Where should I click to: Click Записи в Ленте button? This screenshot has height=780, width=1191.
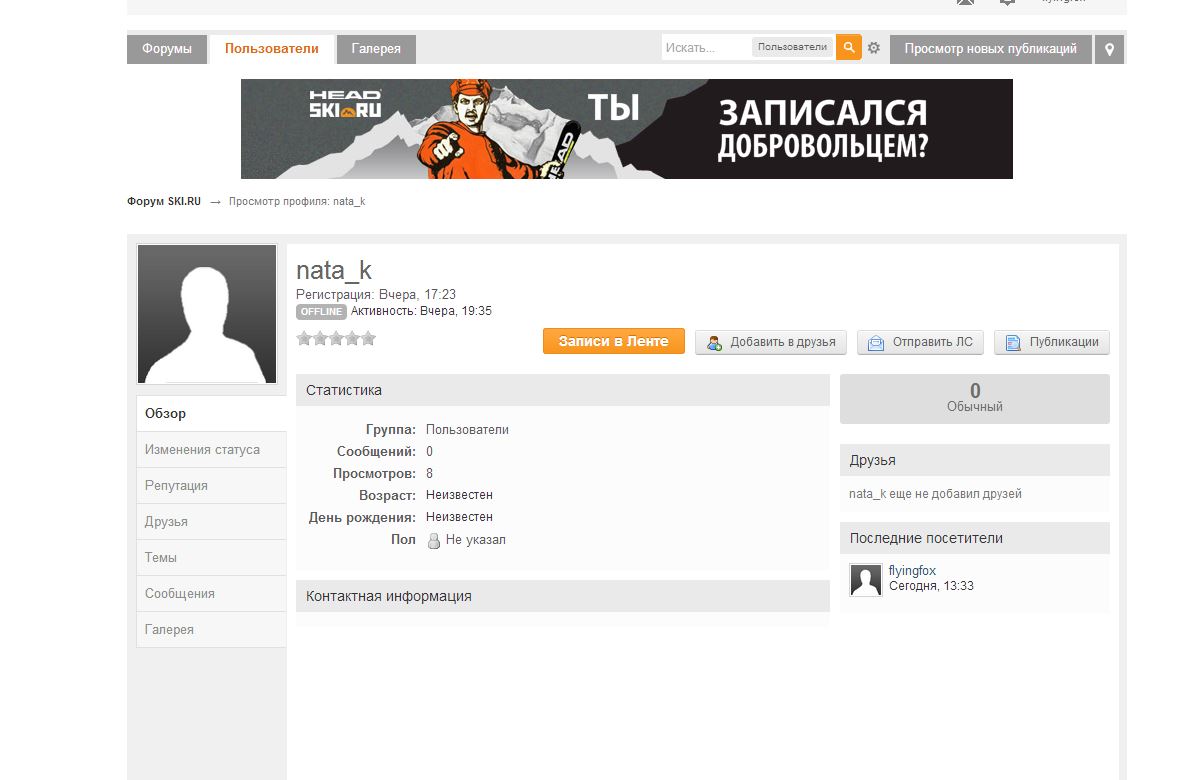[614, 342]
